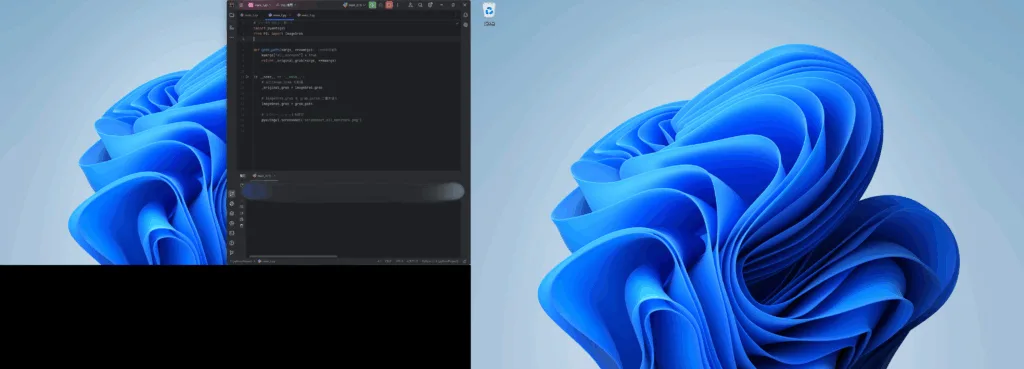1024x369 pixels.
Task: Open the IDE settings gear icon in title bar
Action: (430, 5)
